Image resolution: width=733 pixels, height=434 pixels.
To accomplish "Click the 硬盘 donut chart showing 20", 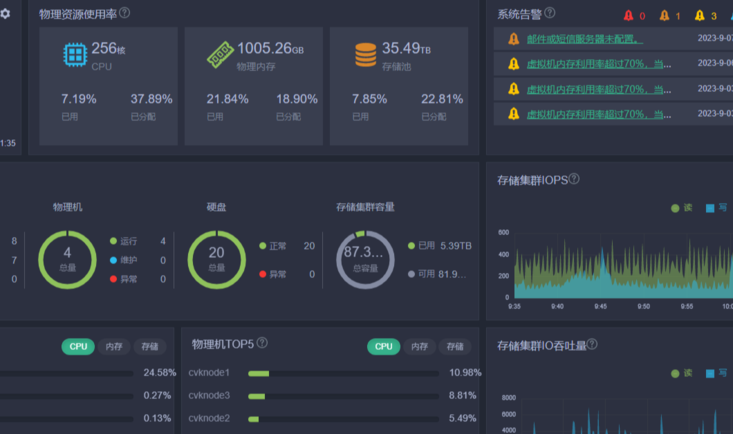I will click(216, 260).
